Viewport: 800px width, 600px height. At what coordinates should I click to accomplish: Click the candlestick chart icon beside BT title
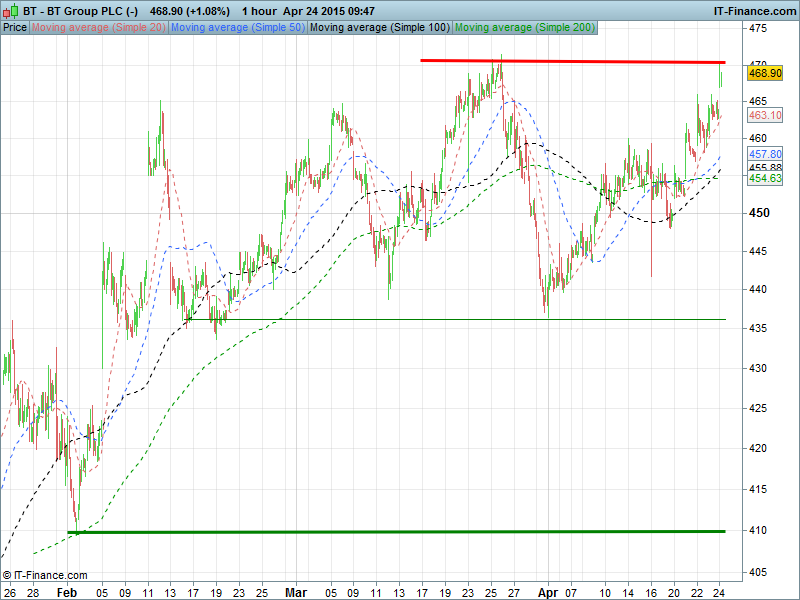click(11, 9)
